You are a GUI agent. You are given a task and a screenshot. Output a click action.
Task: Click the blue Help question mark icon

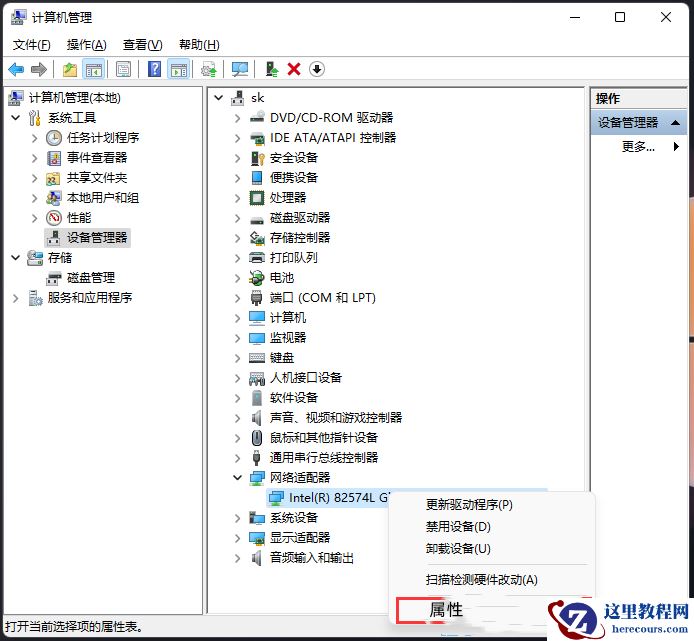click(x=154, y=69)
